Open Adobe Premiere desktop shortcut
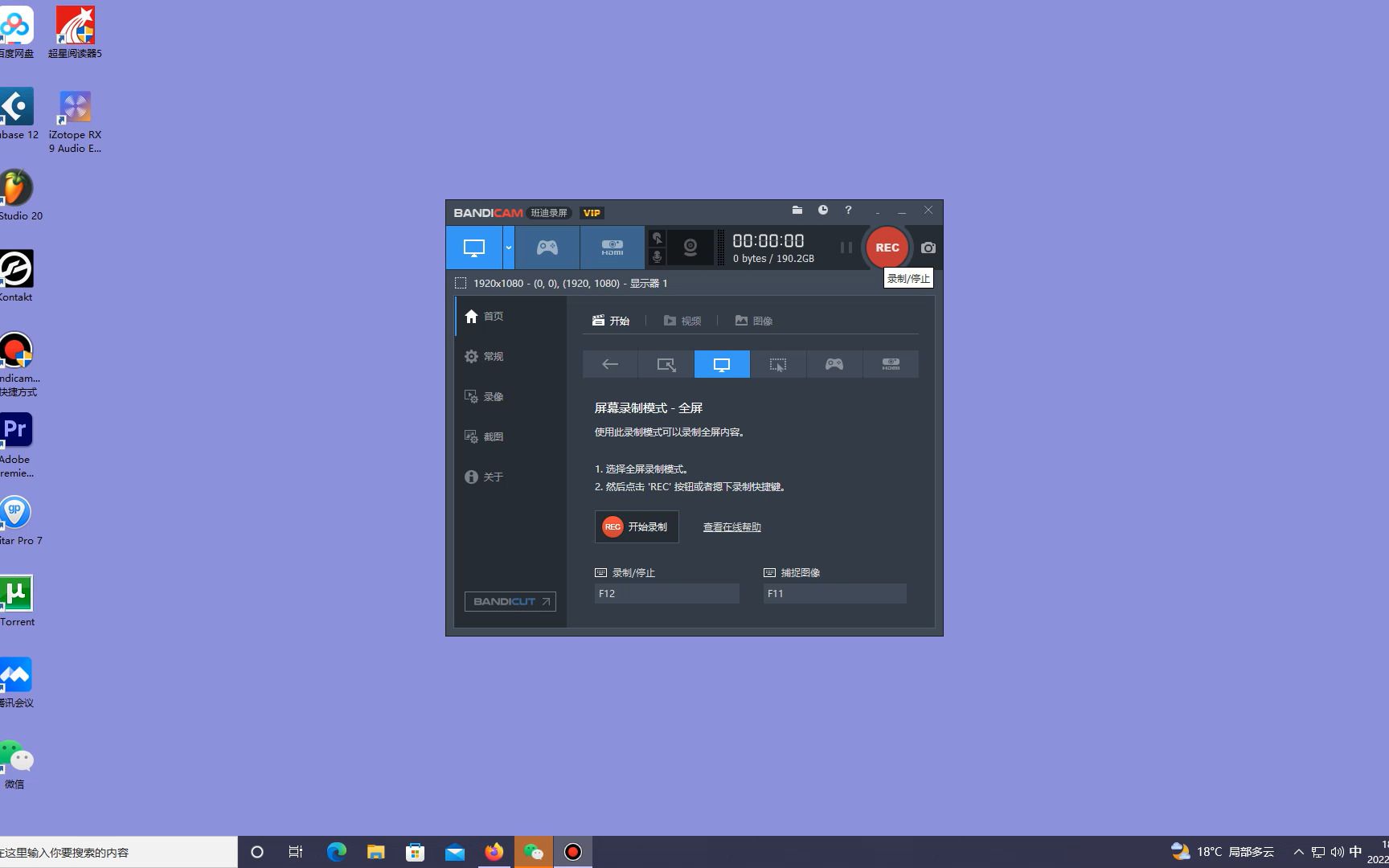The width and height of the screenshot is (1389, 868). tap(16, 446)
